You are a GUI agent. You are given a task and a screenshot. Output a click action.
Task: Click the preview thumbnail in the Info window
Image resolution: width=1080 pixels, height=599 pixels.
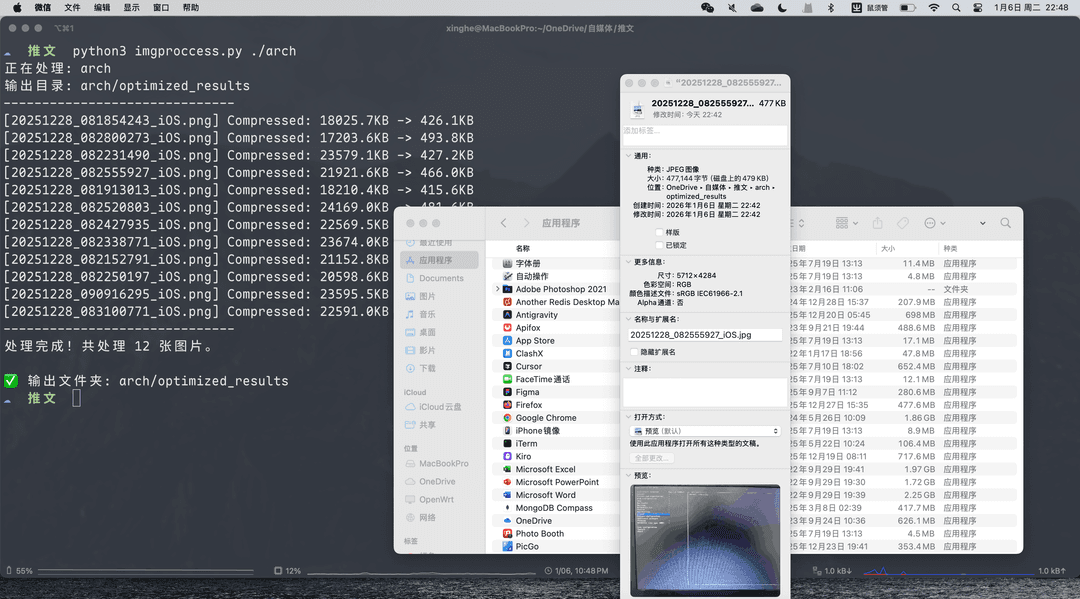(x=705, y=540)
